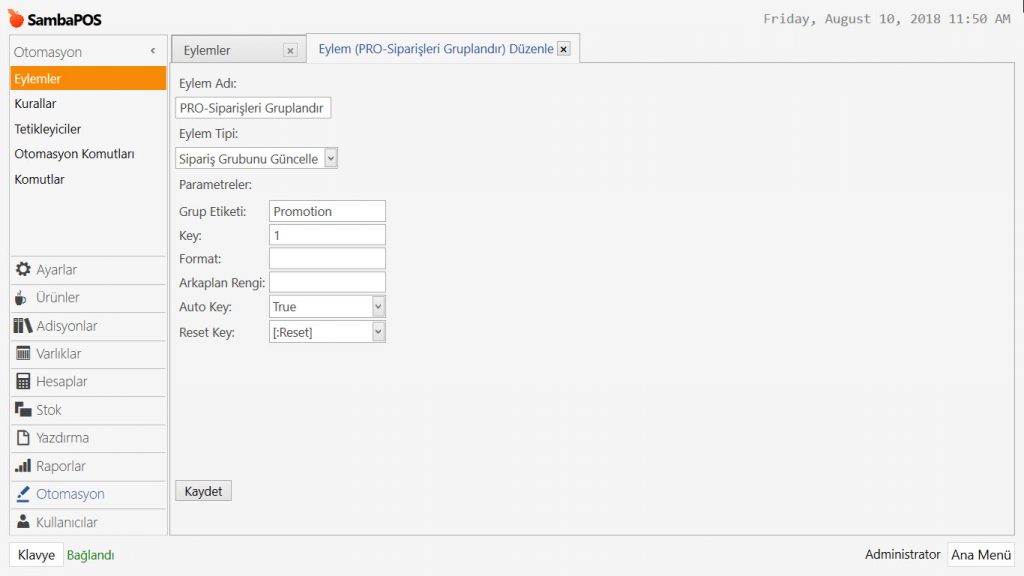1024x576 pixels.
Task: Focus the Format input field
Action: pyautogui.click(x=327, y=259)
